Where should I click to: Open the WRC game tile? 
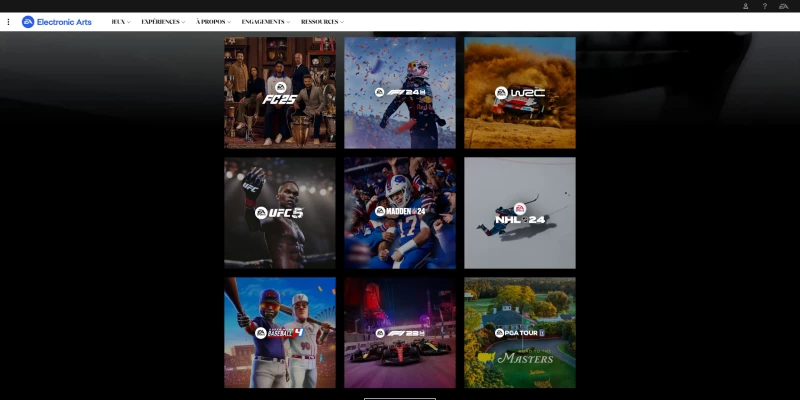(520, 92)
